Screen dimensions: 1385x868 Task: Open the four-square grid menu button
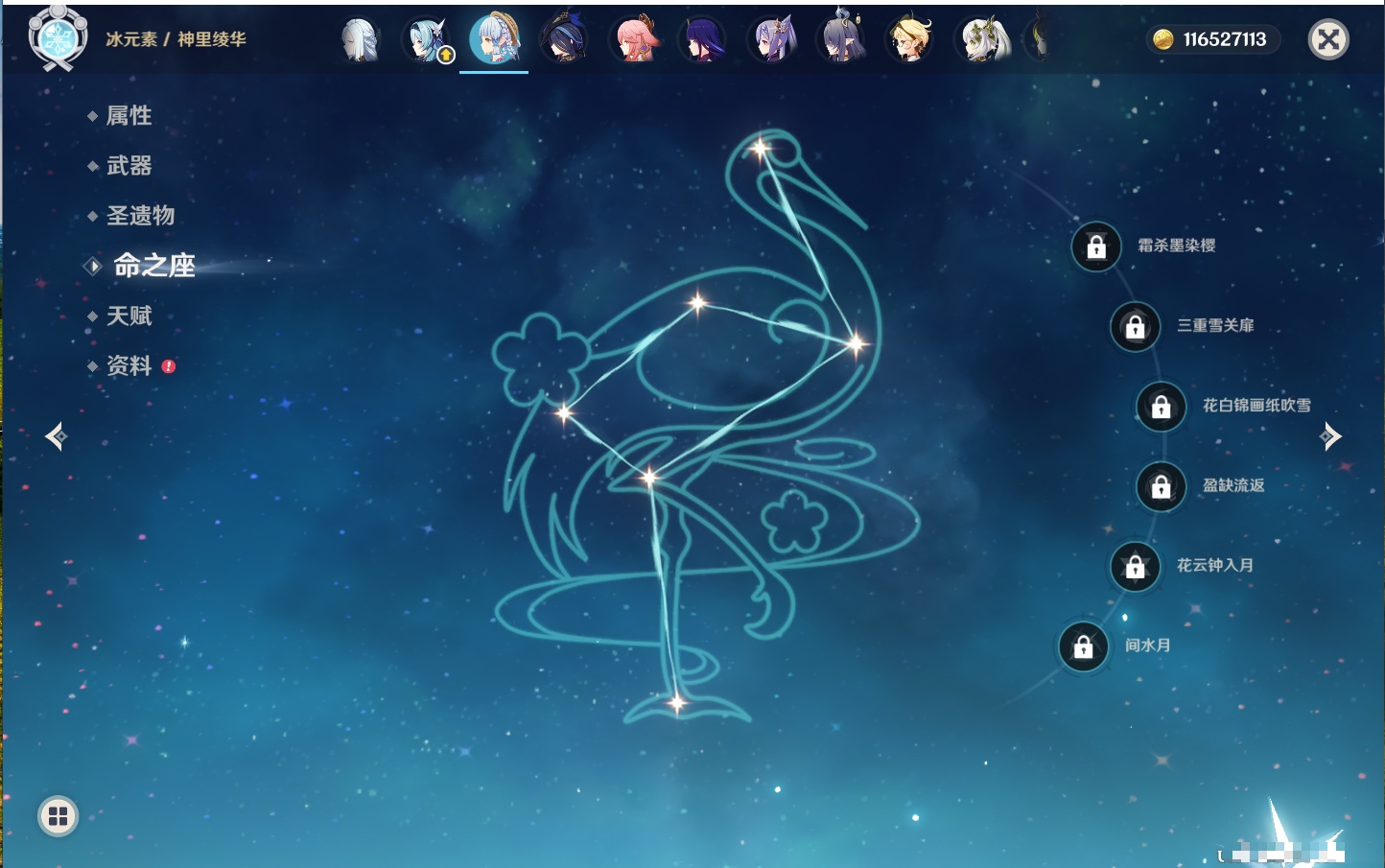click(x=58, y=816)
